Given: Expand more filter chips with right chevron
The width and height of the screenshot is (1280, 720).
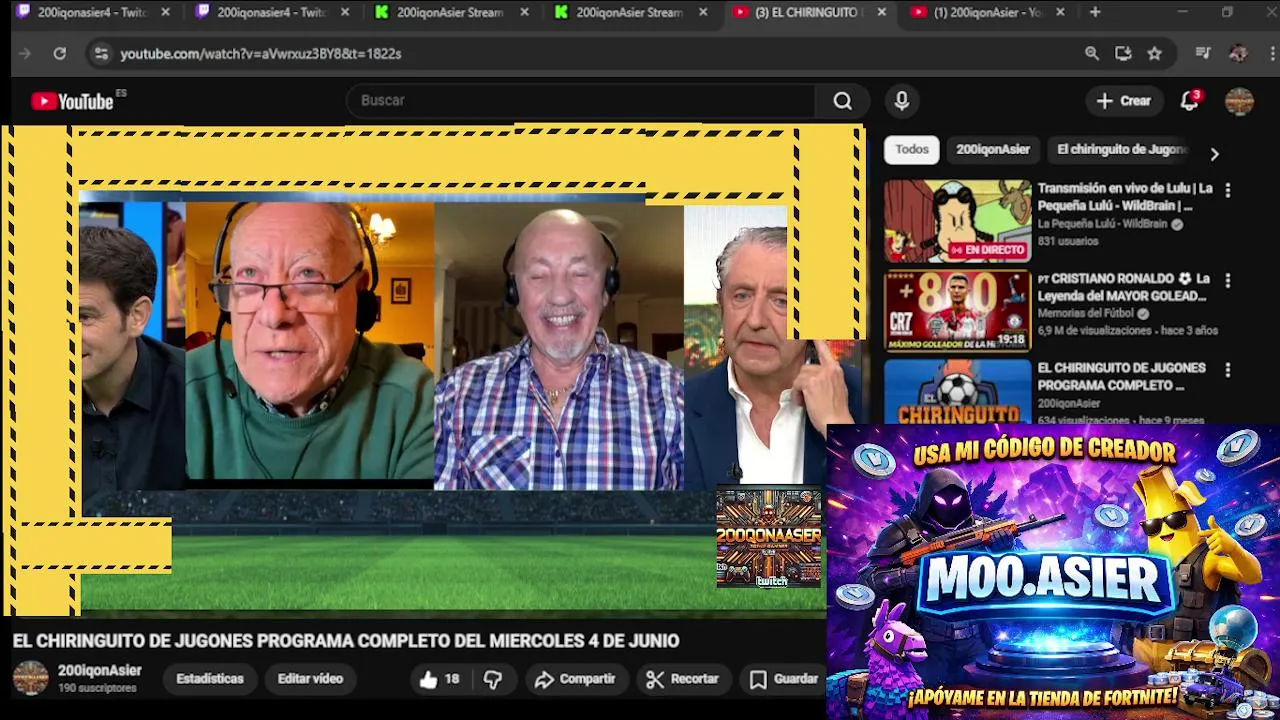Looking at the screenshot, I should coord(1214,154).
